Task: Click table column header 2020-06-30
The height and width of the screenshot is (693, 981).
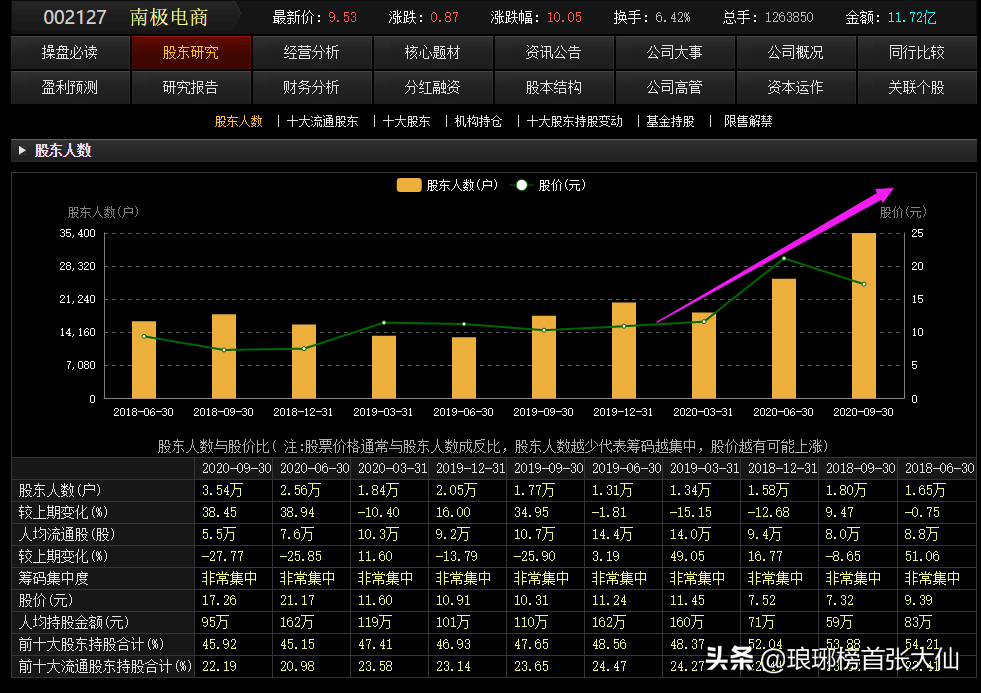Action: (315, 468)
